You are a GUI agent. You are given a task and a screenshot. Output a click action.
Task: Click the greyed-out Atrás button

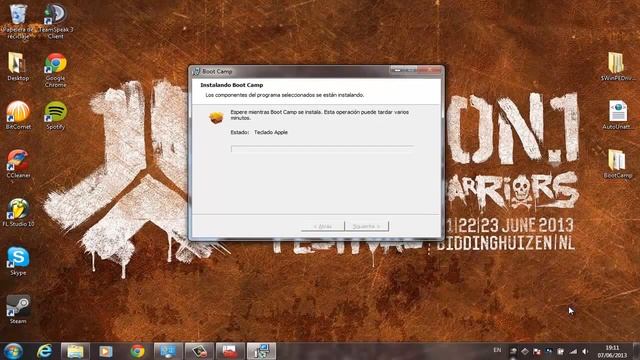point(322,226)
